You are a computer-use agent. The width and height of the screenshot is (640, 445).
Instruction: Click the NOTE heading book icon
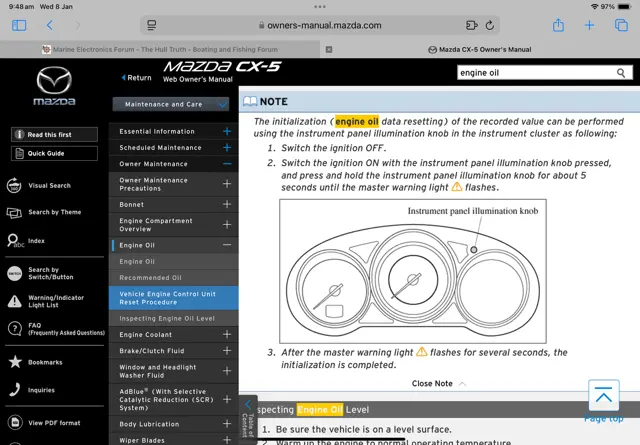pyautogui.click(x=250, y=101)
